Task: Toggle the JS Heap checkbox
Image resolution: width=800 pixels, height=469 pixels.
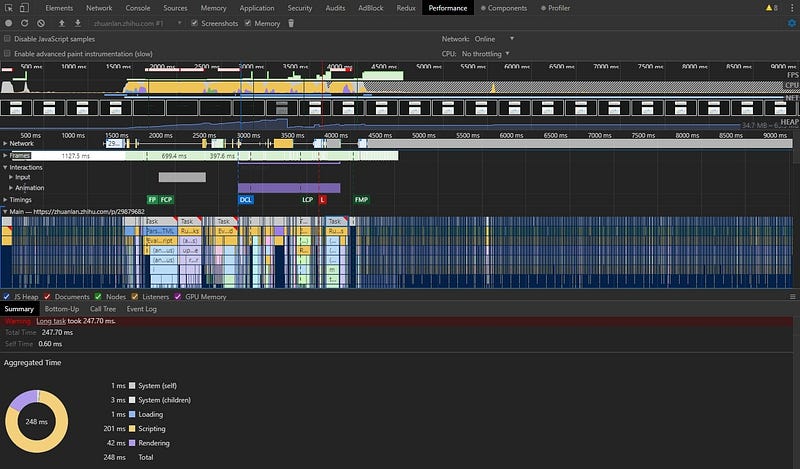Action: [x=6, y=297]
